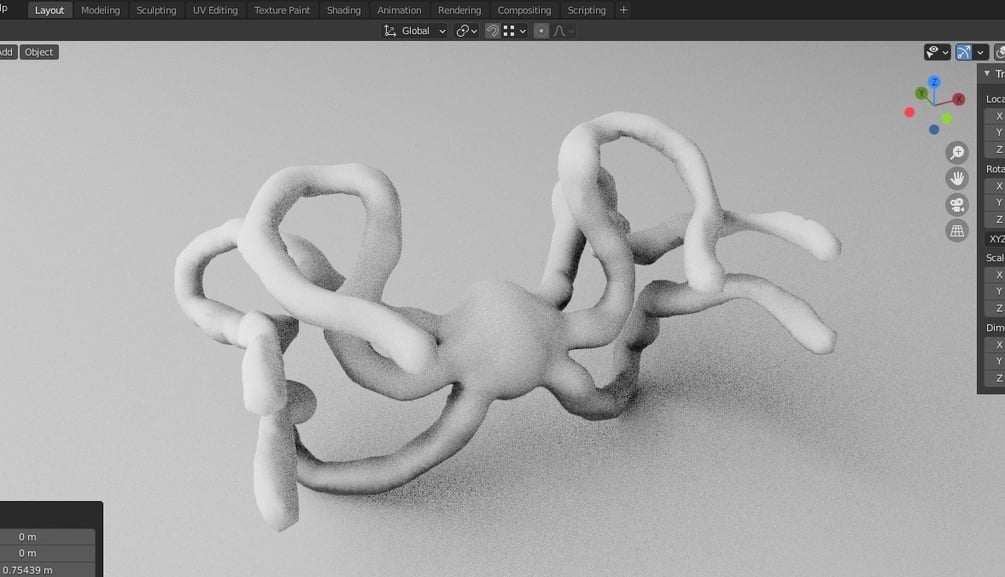1005x577 pixels.
Task: Click the blue Z axis on navigation gizmo
Action: click(934, 82)
